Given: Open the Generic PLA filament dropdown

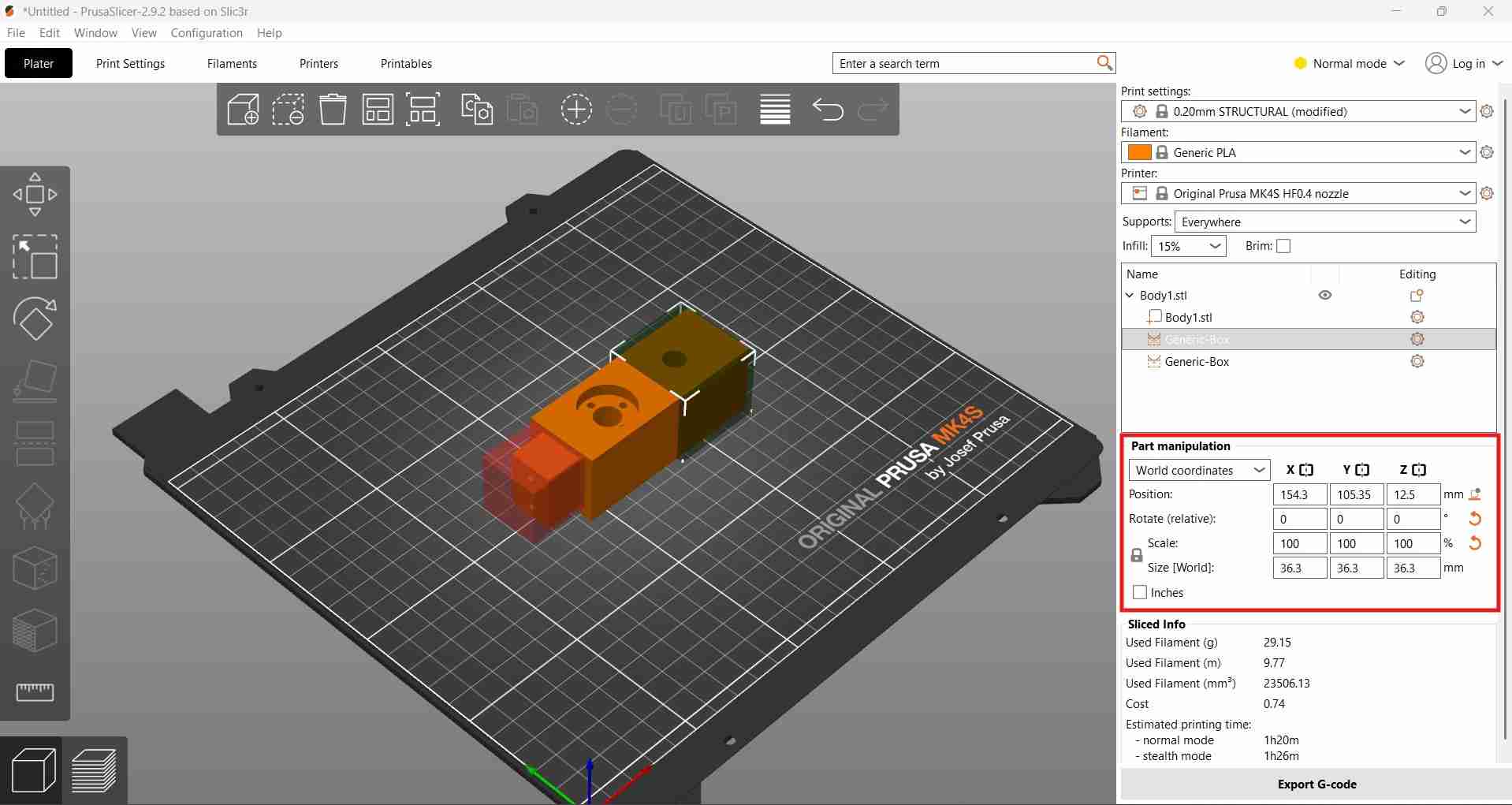Looking at the screenshot, I should click(x=1298, y=152).
